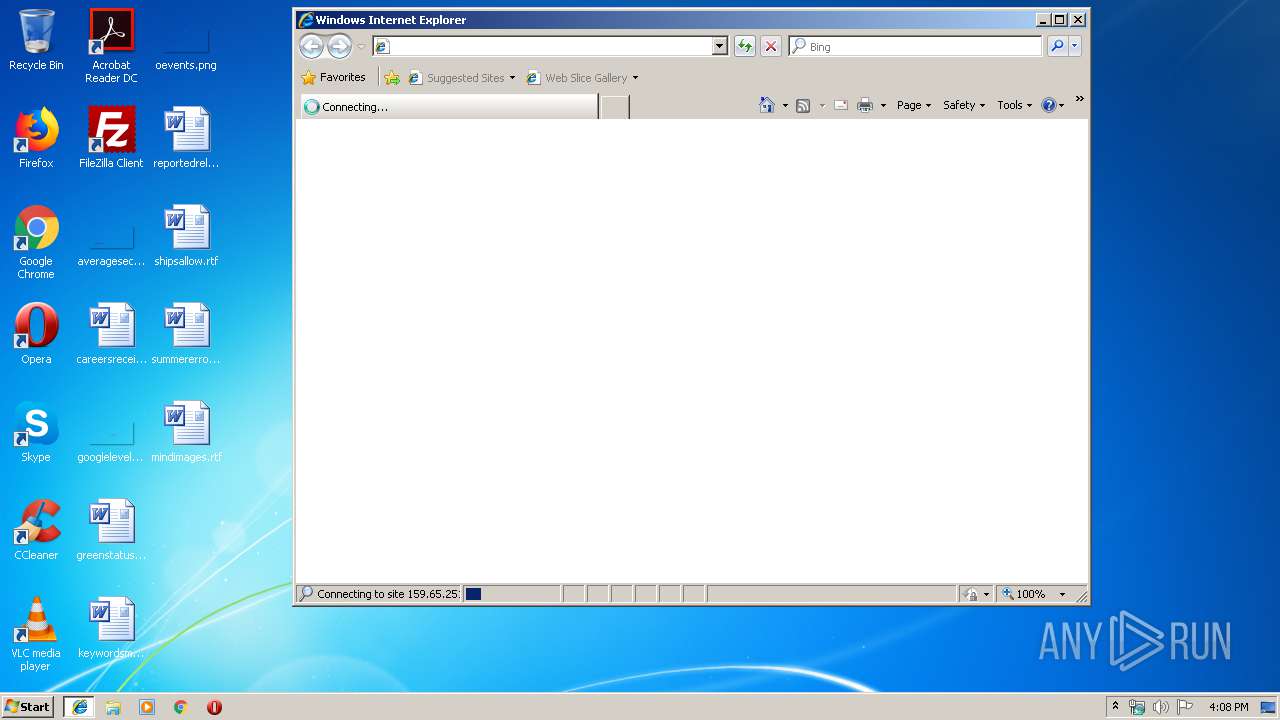Select the Connecting... tab
This screenshot has width=1280, height=720.
click(x=448, y=106)
